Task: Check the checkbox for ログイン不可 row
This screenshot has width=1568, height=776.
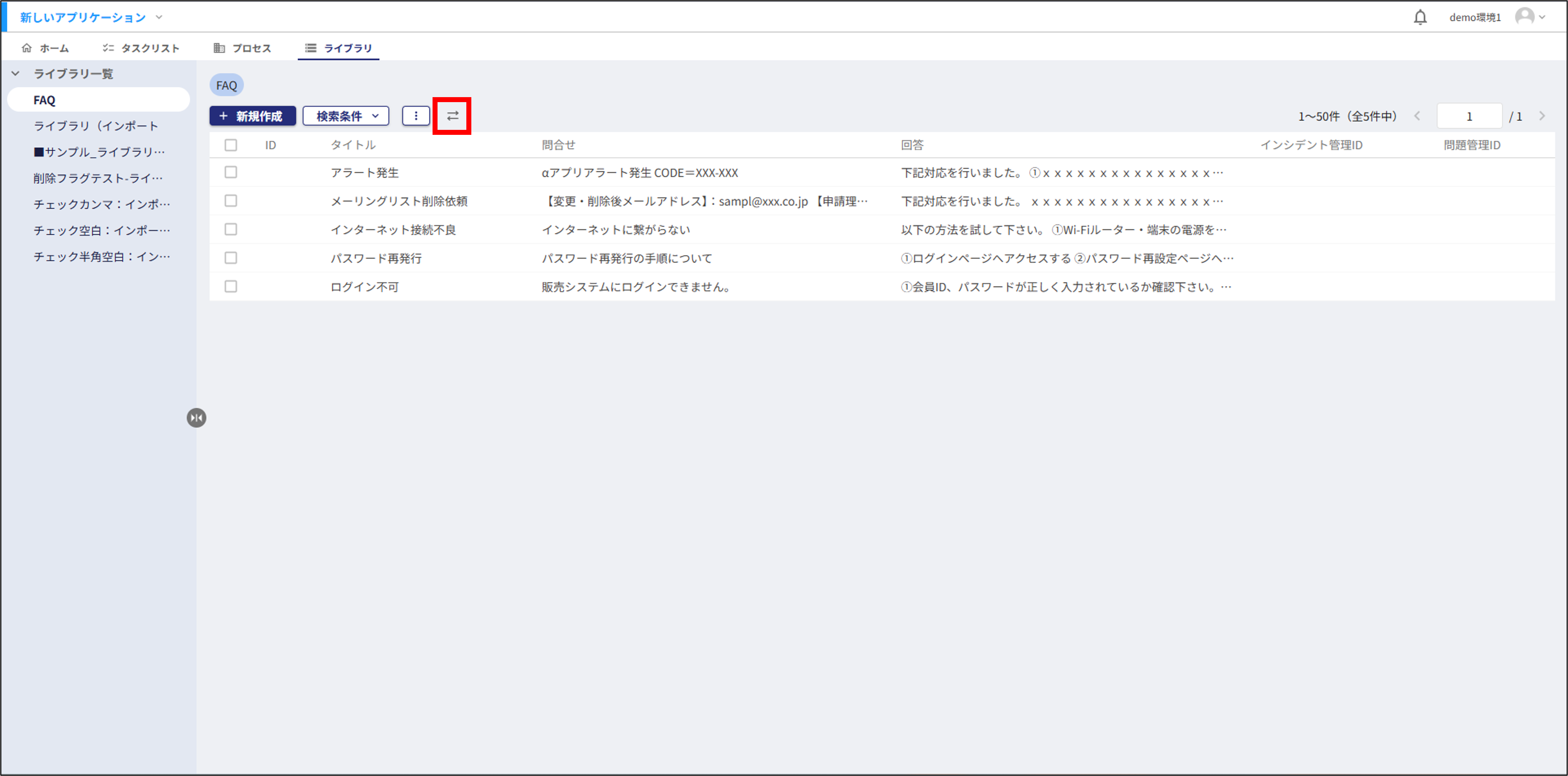Action: [231, 286]
